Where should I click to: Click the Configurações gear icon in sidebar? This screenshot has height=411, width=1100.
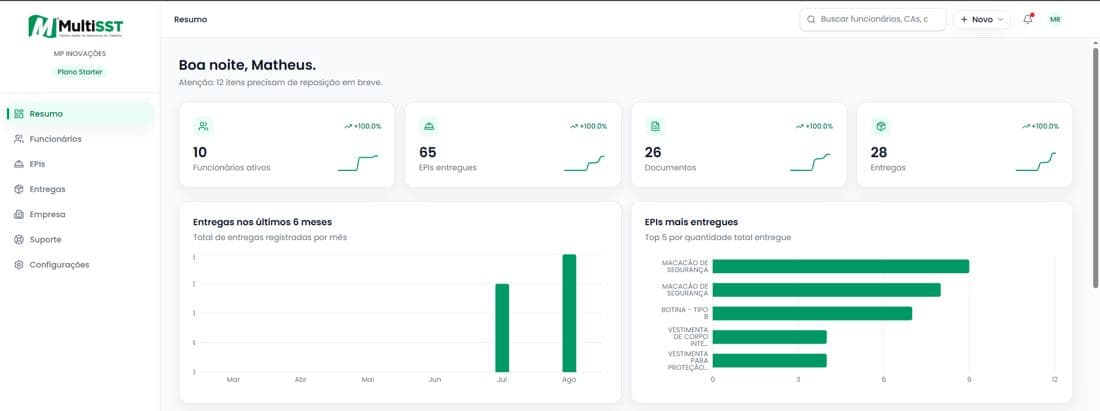pos(19,265)
